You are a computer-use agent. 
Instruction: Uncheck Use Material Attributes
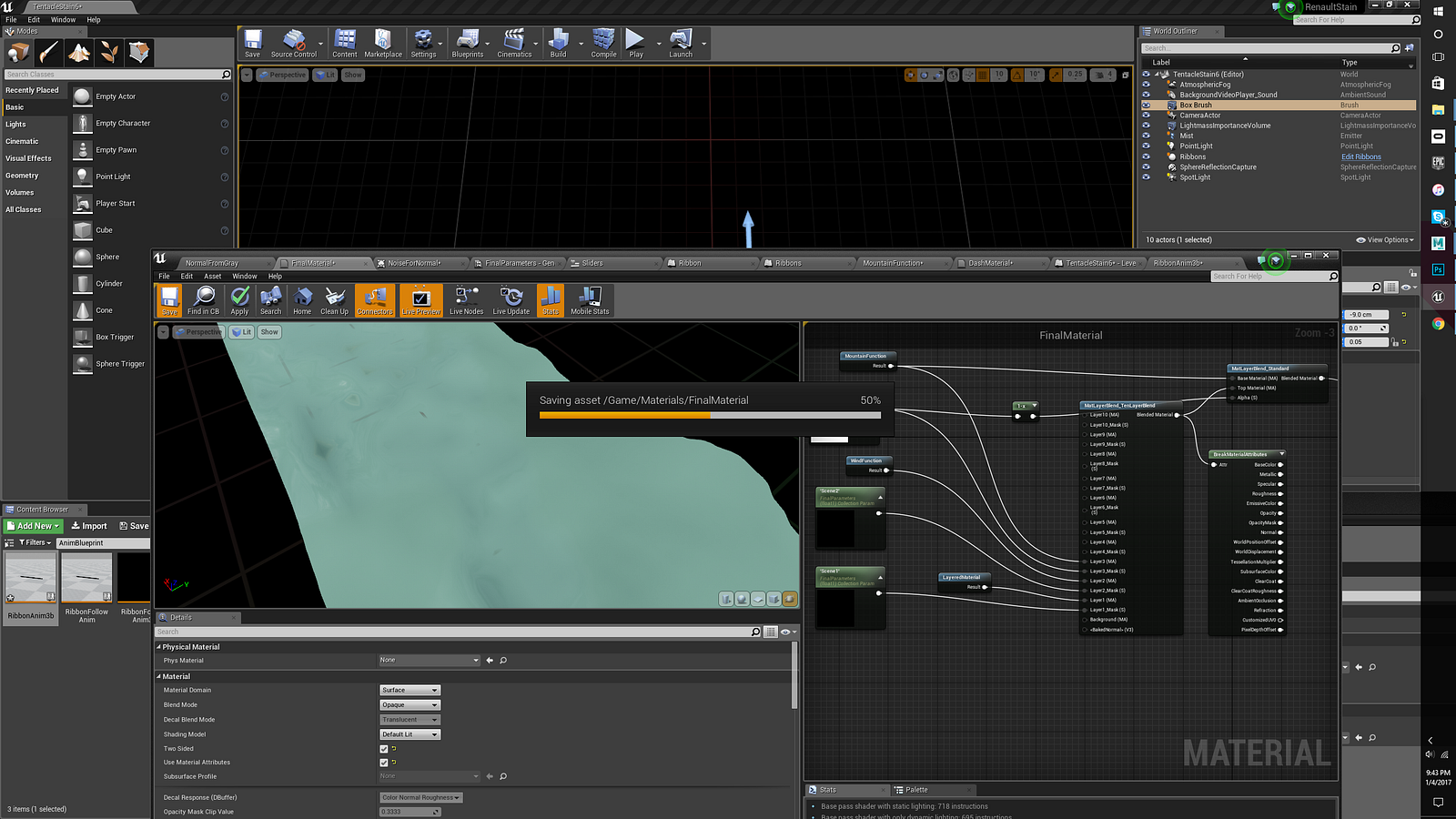[384, 763]
